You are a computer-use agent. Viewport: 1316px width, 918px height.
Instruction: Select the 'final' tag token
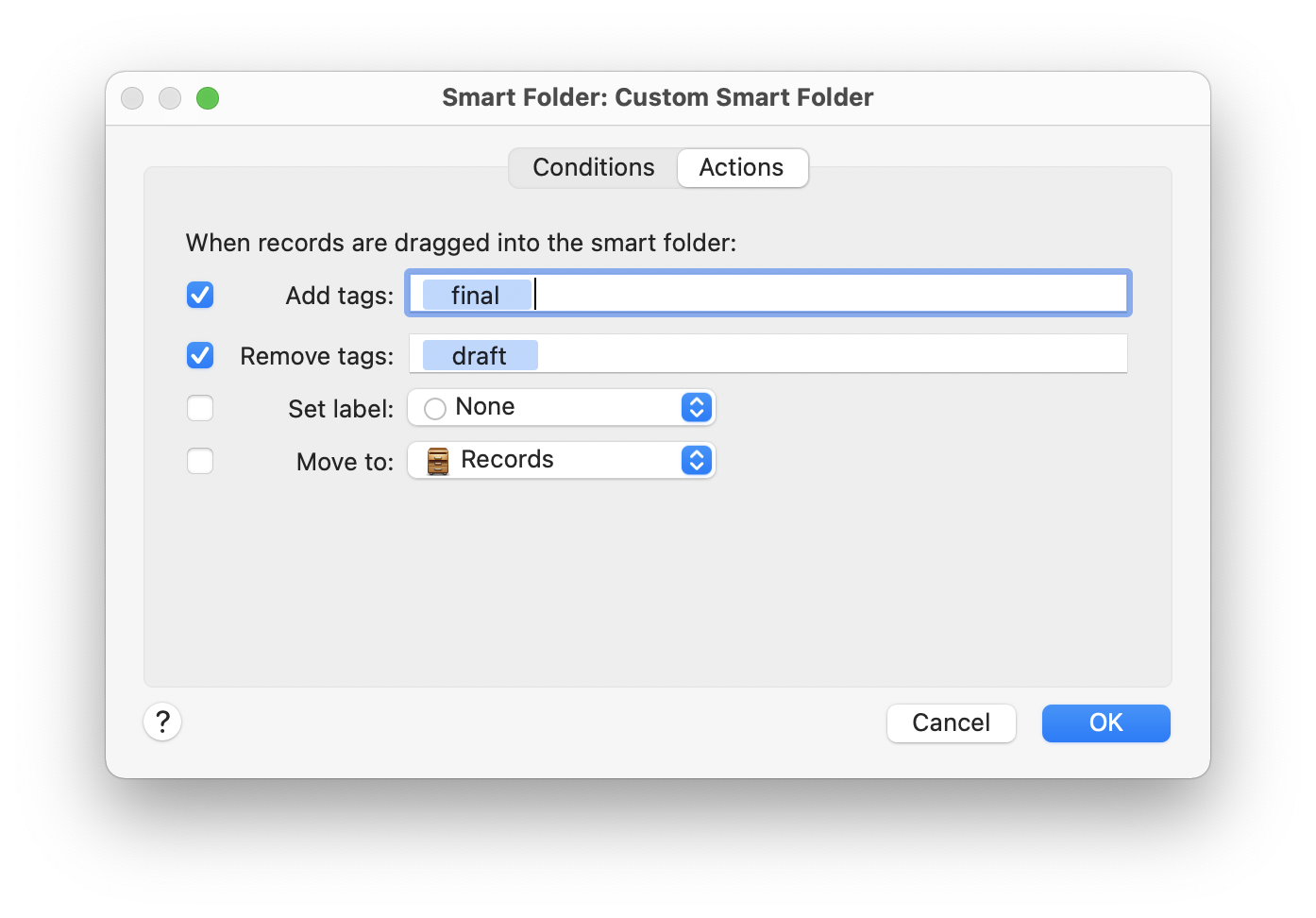(477, 295)
